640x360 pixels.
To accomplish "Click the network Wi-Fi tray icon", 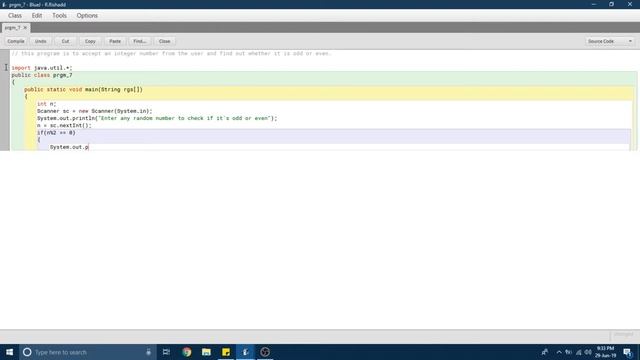I will point(578,352).
